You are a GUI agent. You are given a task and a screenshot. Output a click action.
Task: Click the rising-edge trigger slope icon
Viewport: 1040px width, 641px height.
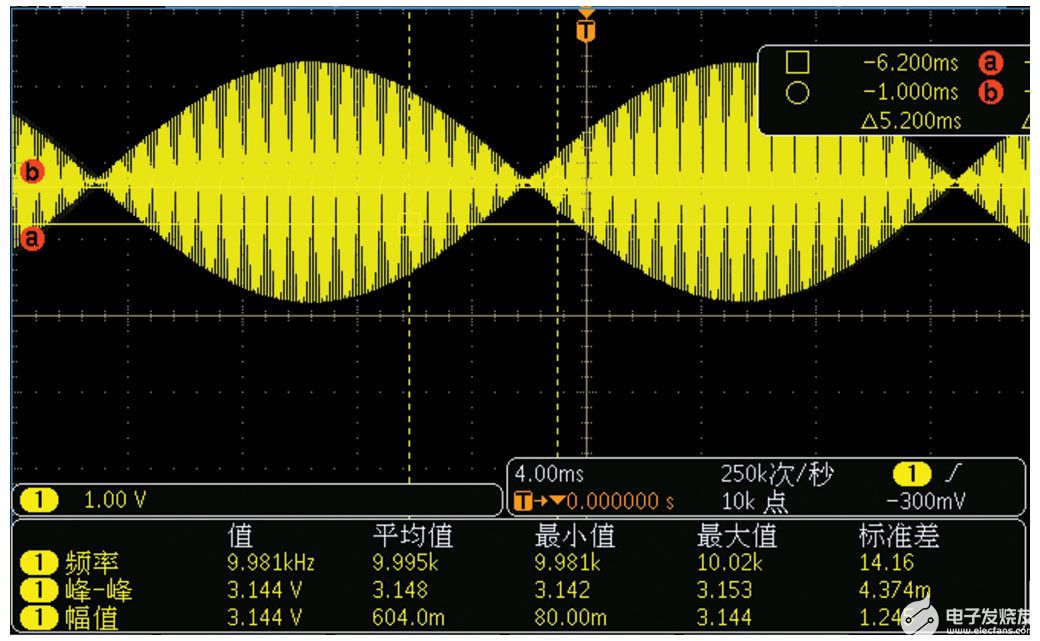[x=952, y=473]
